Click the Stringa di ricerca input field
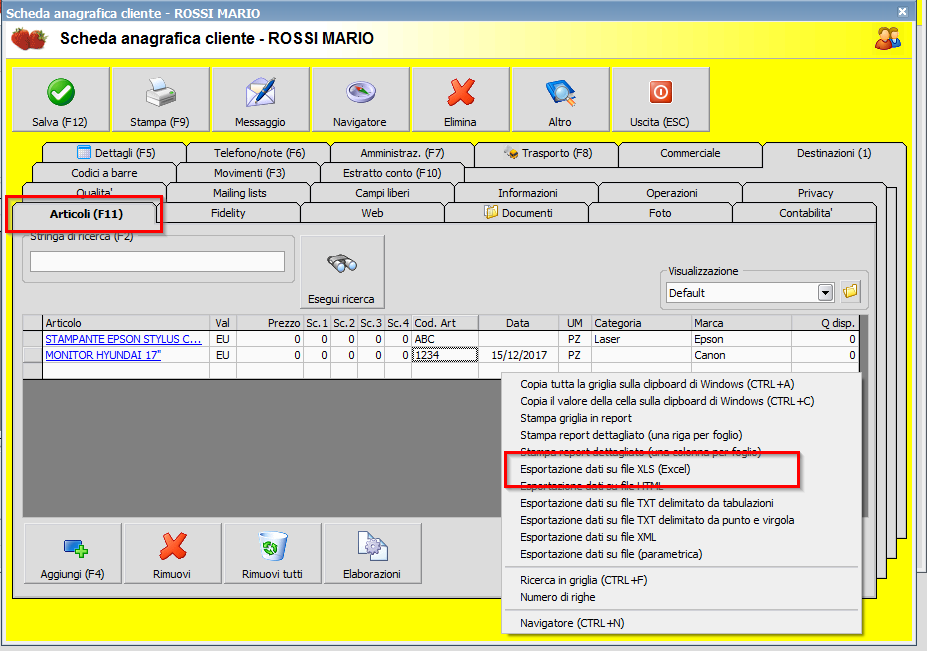Image resolution: width=927 pixels, height=651 pixels. point(157,261)
